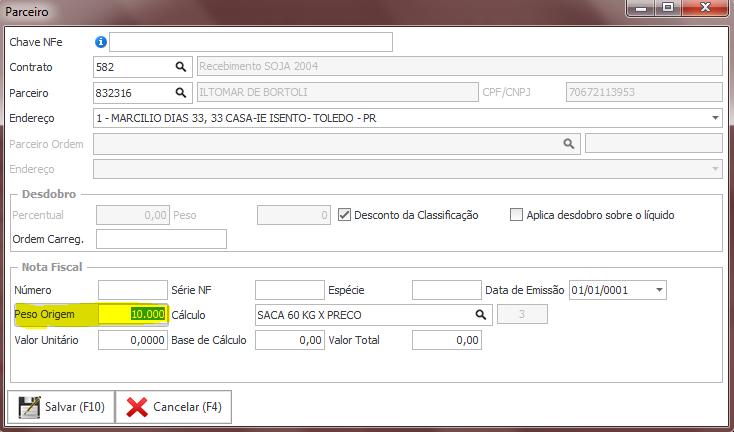Open partner lookup via the Parceiro magnifier icon

coord(181,93)
